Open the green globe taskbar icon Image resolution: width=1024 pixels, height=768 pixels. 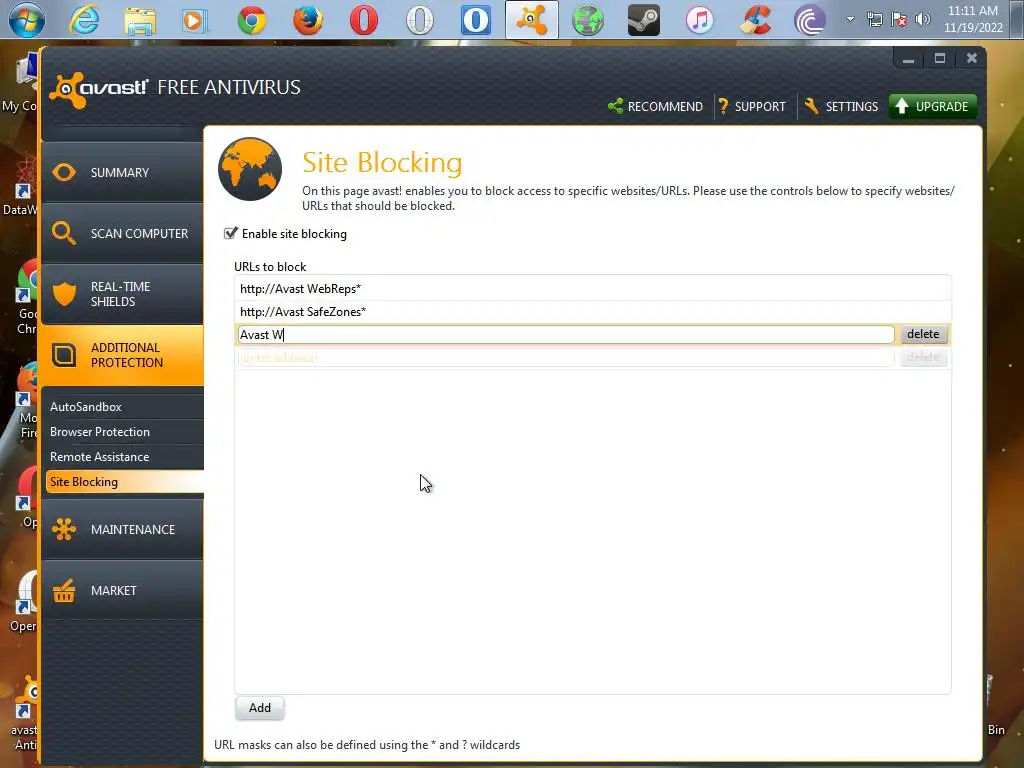588,20
